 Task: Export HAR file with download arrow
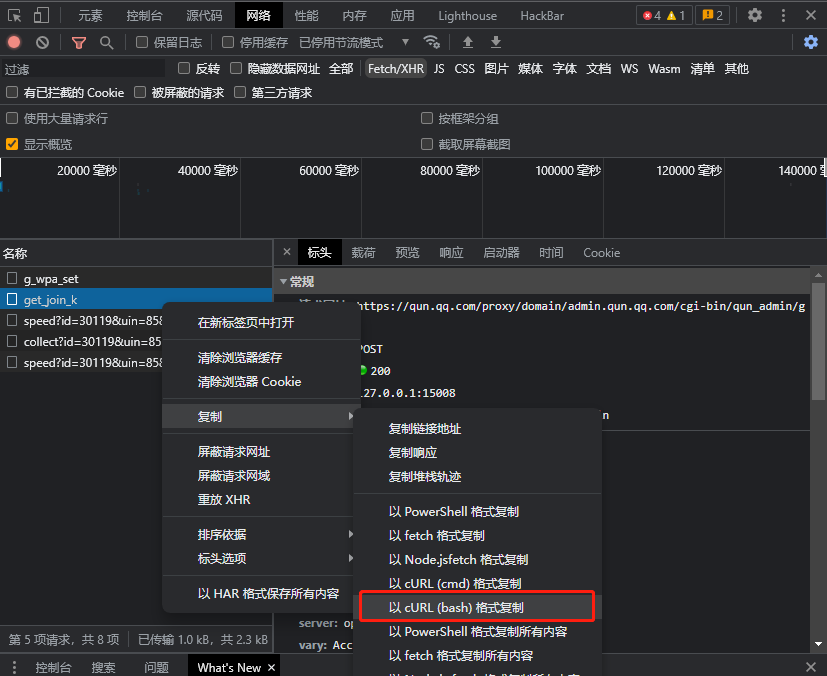(x=495, y=42)
